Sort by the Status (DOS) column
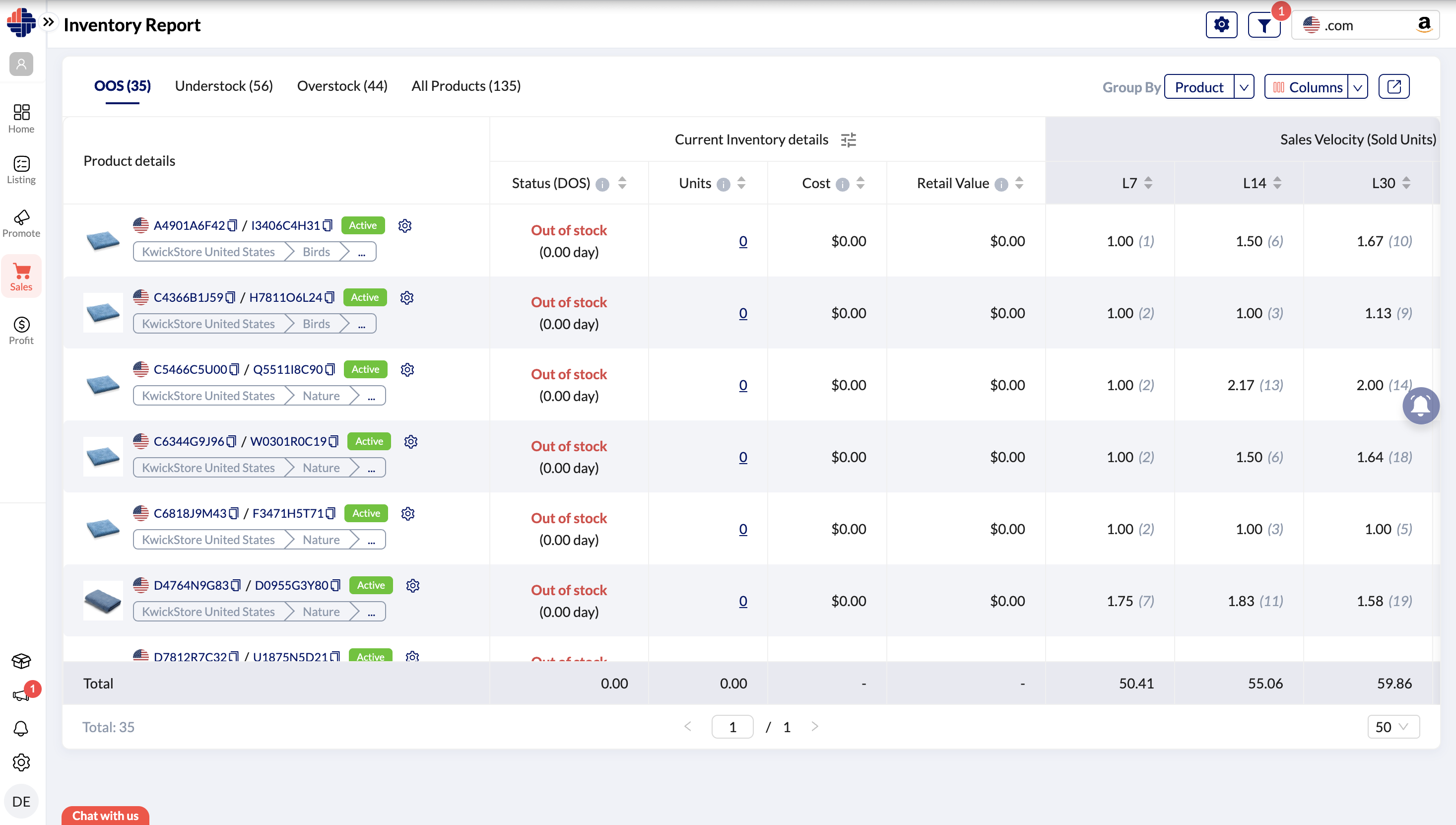The image size is (1456, 825). coord(622,183)
